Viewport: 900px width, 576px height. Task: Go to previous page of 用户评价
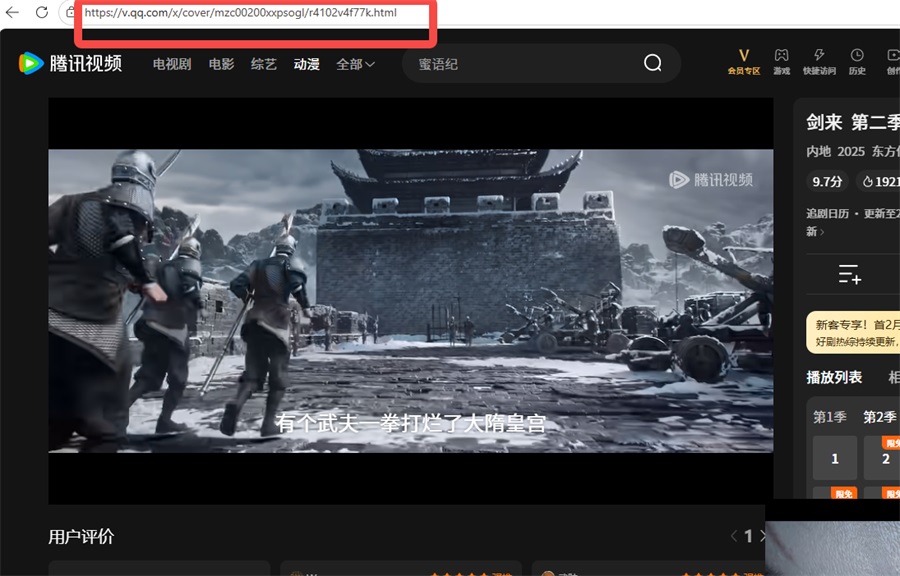coord(734,536)
